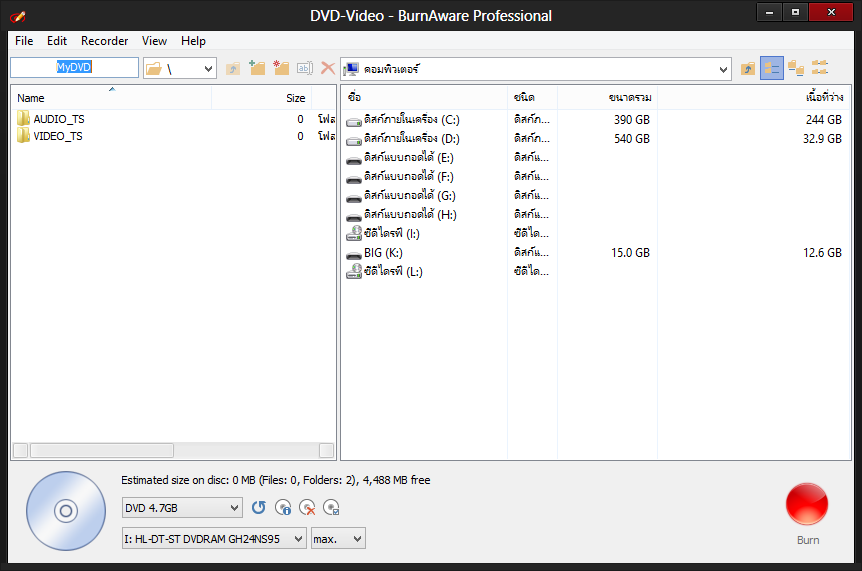Screen dimensions: 862x571
Task: Open the Recorder menu
Action: tap(104, 41)
